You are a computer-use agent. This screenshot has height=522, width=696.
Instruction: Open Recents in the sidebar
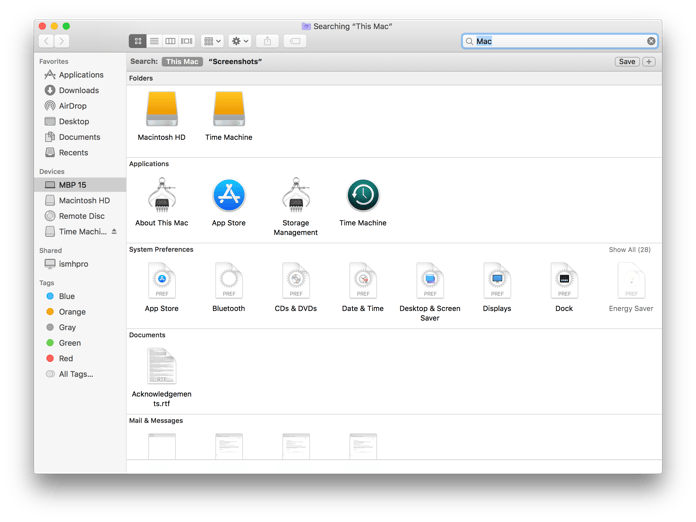coord(80,152)
